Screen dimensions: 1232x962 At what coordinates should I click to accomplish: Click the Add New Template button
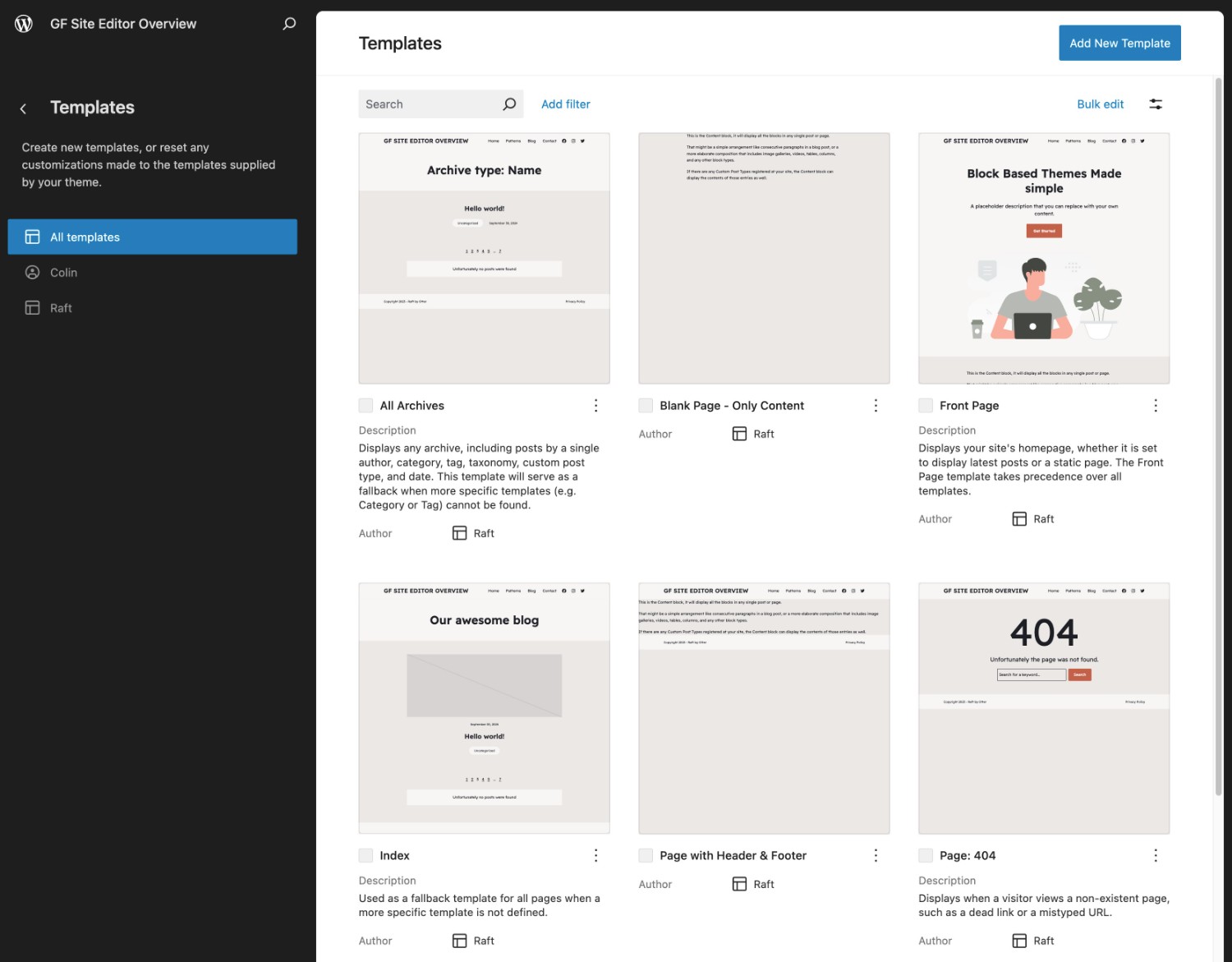[x=1119, y=43]
